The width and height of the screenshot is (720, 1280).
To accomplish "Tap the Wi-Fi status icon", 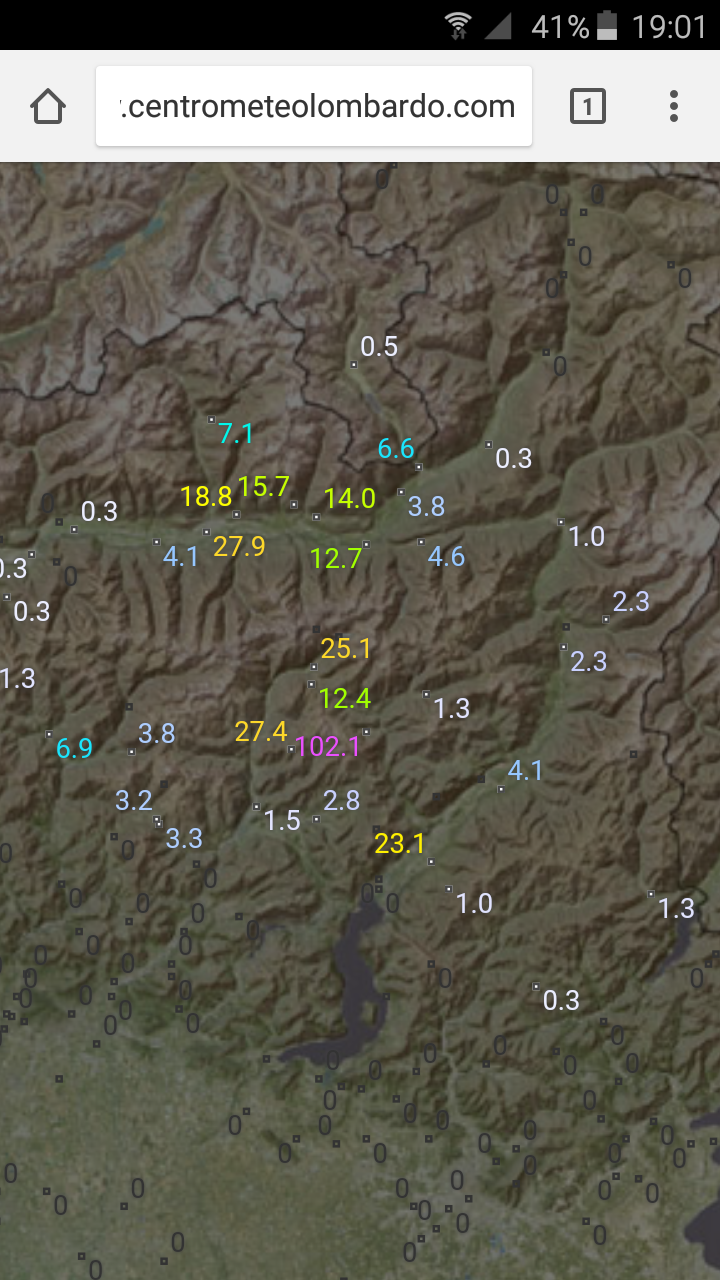I will point(458,26).
